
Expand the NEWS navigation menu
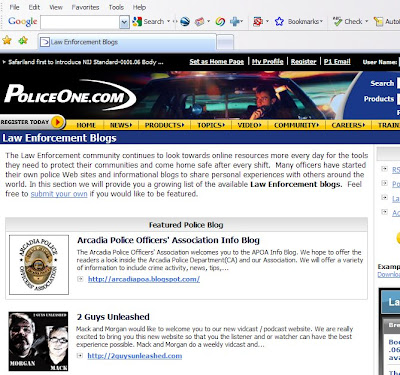click(x=121, y=125)
